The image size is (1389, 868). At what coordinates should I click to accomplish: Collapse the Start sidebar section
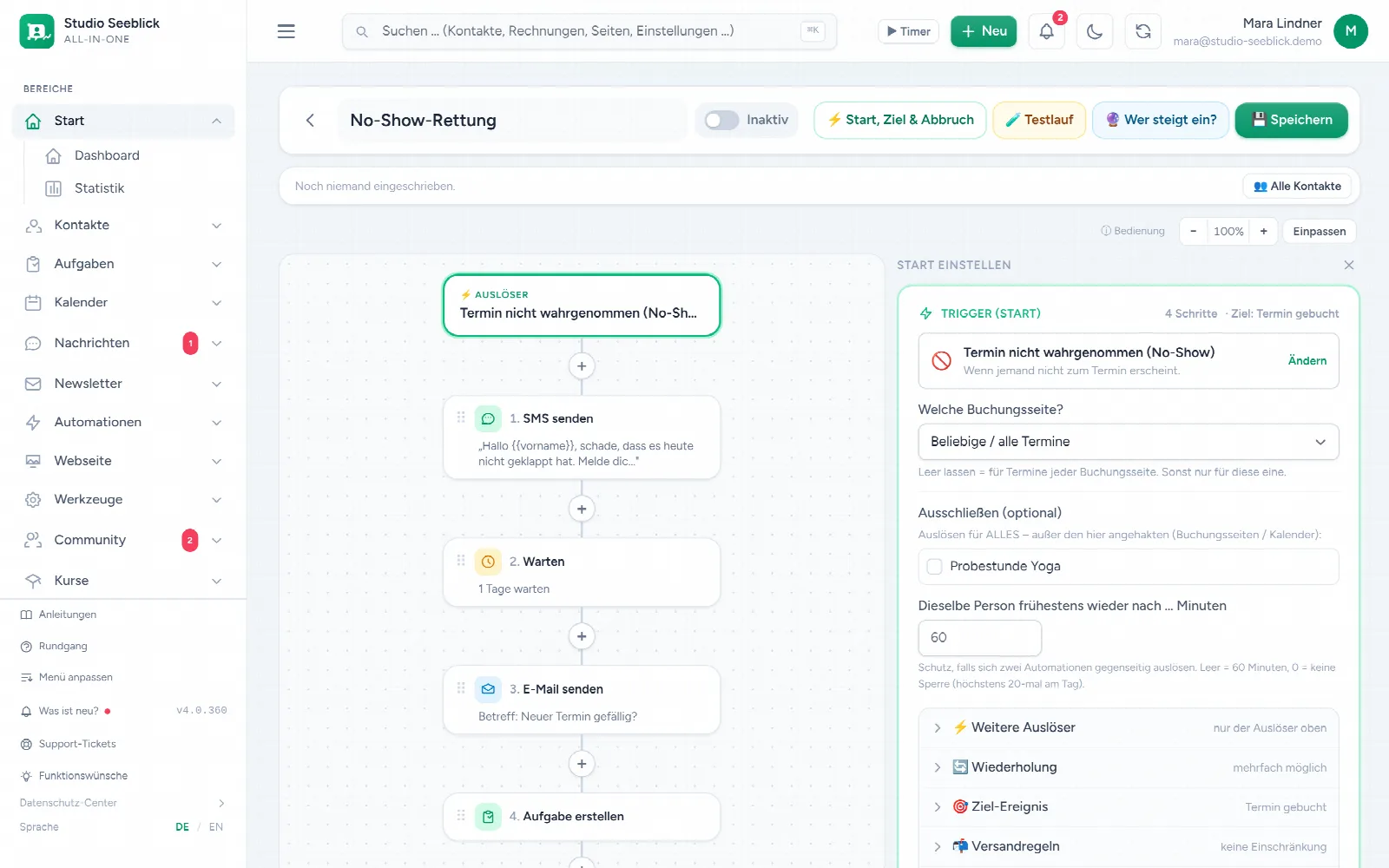123,121
